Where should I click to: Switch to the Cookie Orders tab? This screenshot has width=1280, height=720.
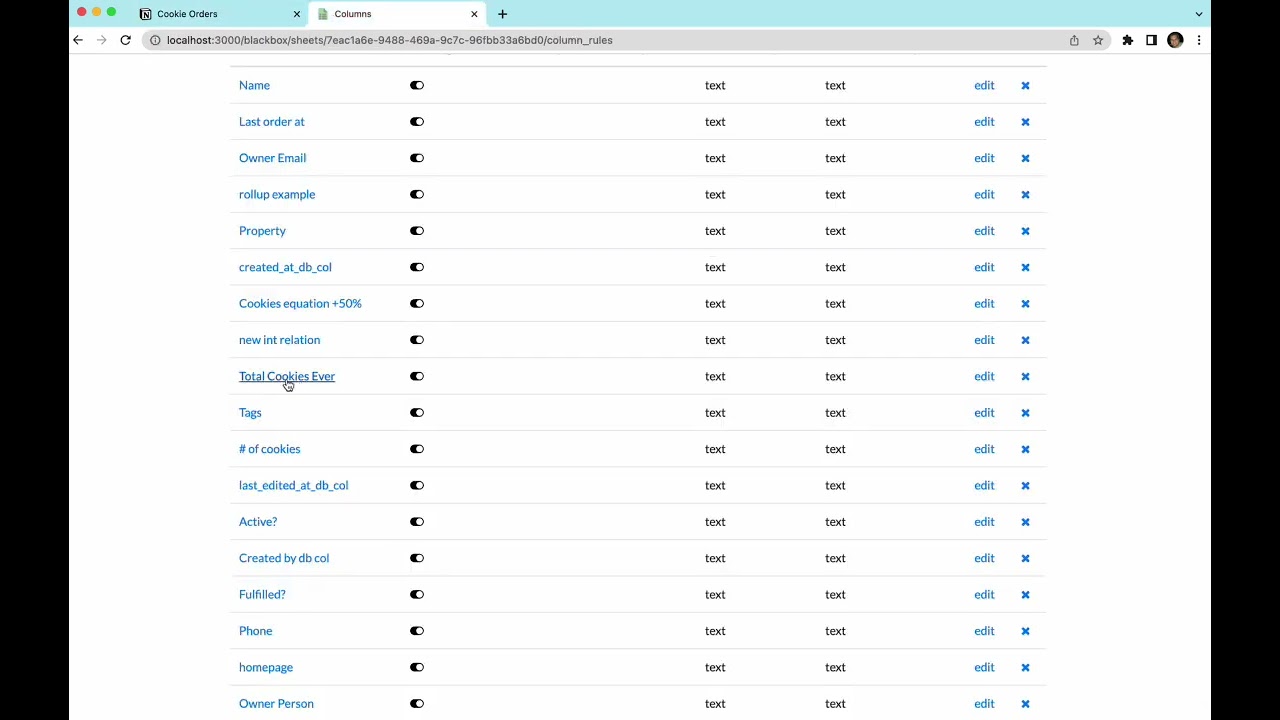(x=218, y=14)
